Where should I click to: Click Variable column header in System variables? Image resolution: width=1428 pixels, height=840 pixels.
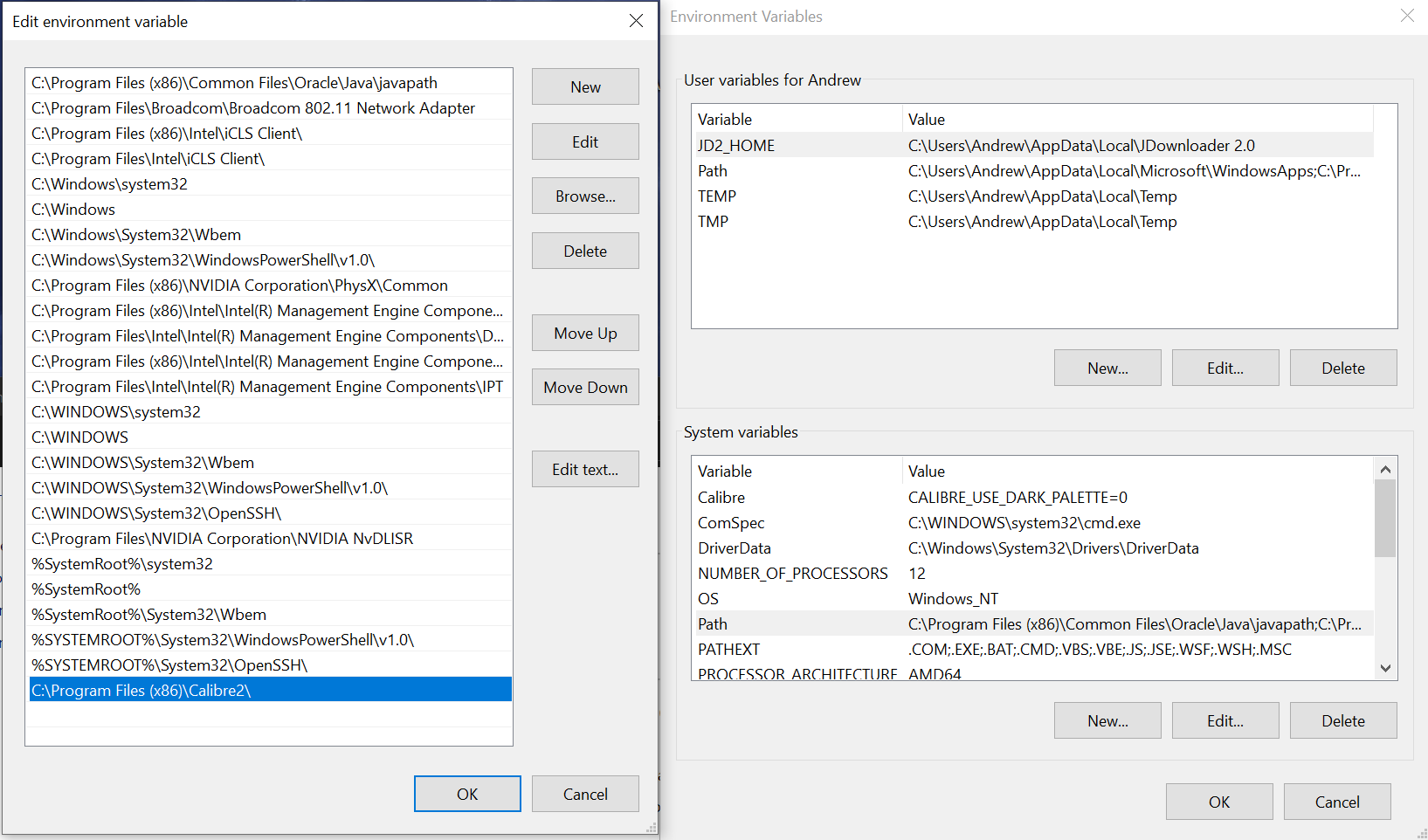(x=797, y=471)
